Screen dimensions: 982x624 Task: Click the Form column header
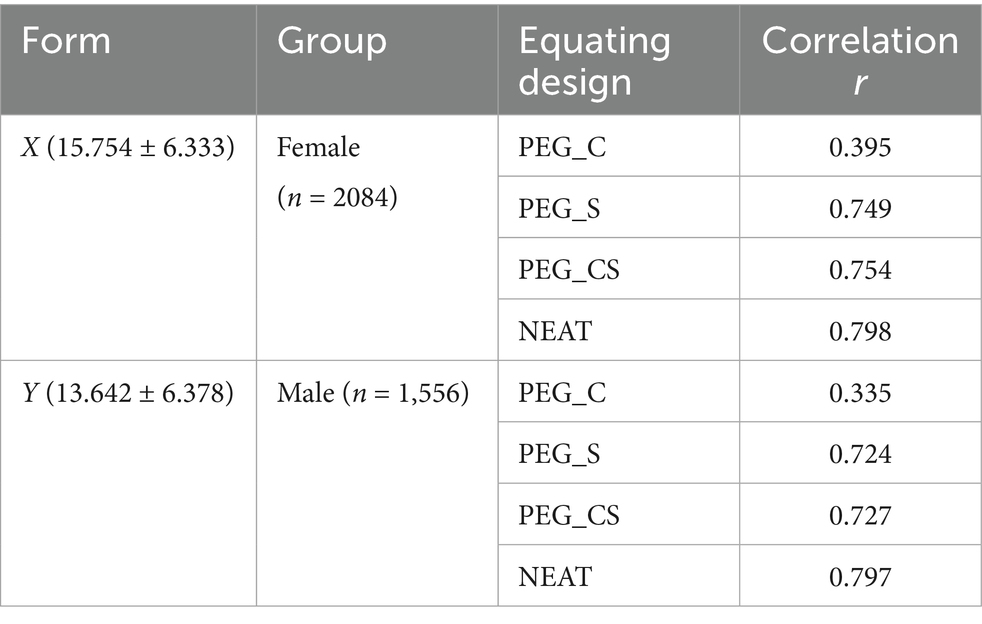(x=68, y=42)
